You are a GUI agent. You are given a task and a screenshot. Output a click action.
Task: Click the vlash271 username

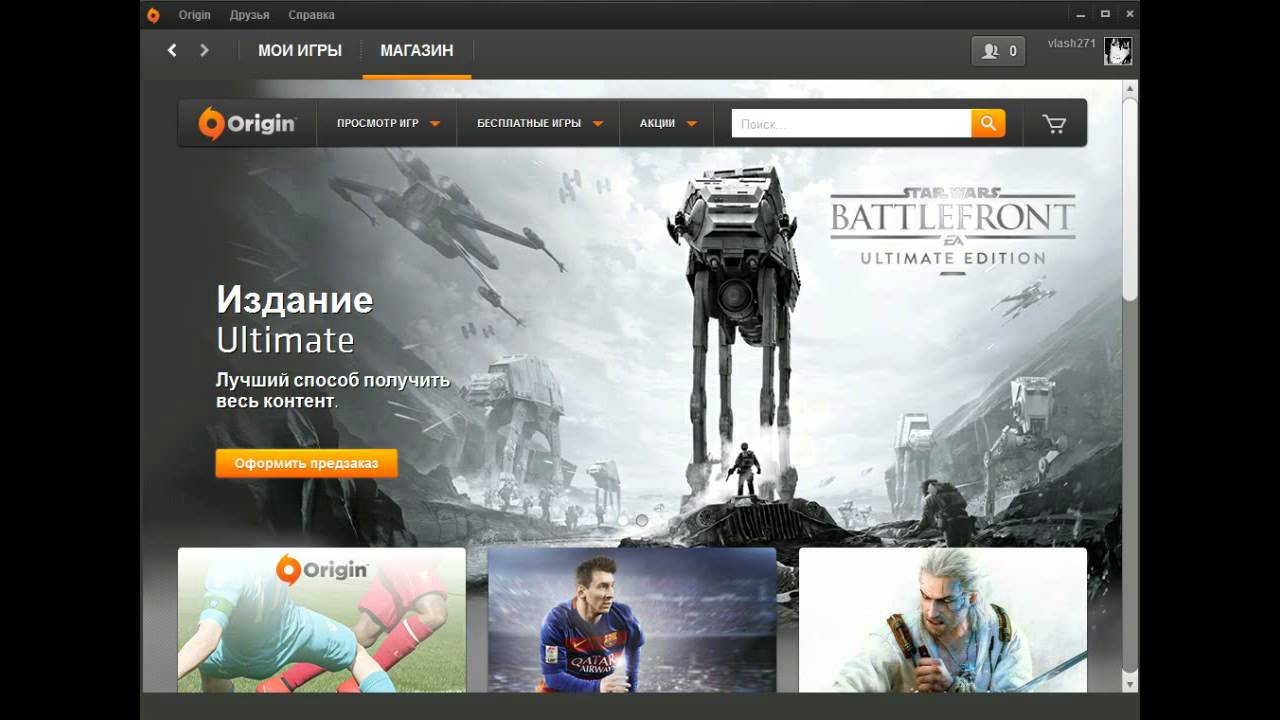(1072, 44)
